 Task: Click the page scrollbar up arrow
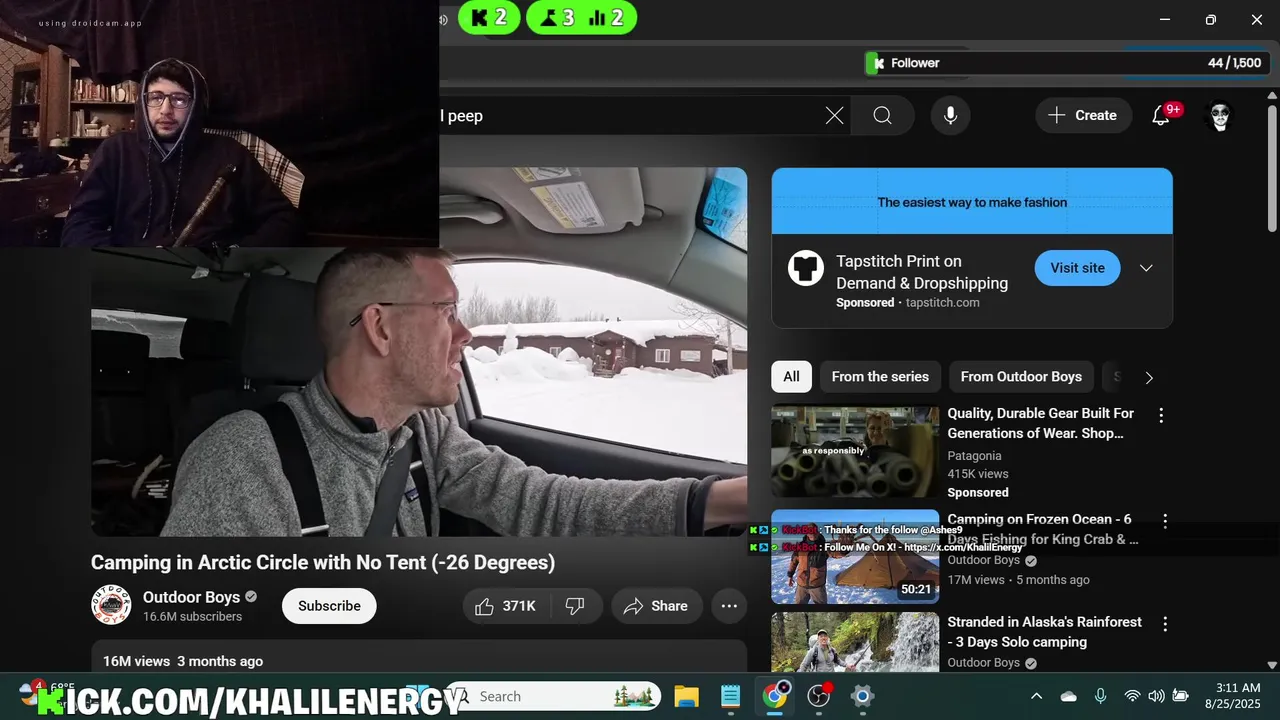click(1272, 96)
